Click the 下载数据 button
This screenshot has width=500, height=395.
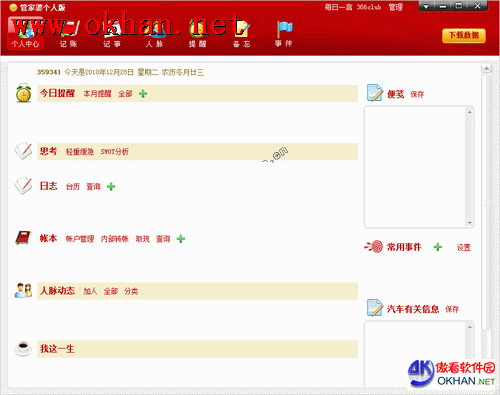click(x=464, y=36)
